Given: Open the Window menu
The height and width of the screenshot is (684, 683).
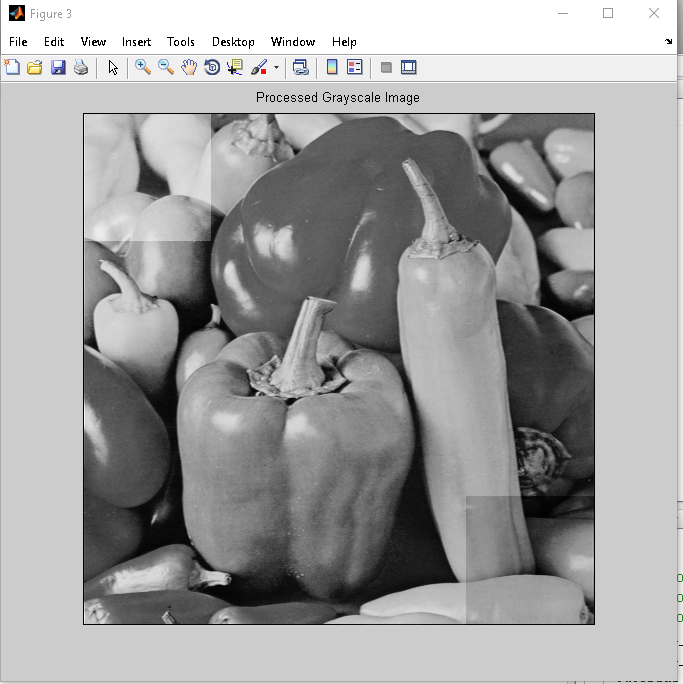Looking at the screenshot, I should click(293, 42).
